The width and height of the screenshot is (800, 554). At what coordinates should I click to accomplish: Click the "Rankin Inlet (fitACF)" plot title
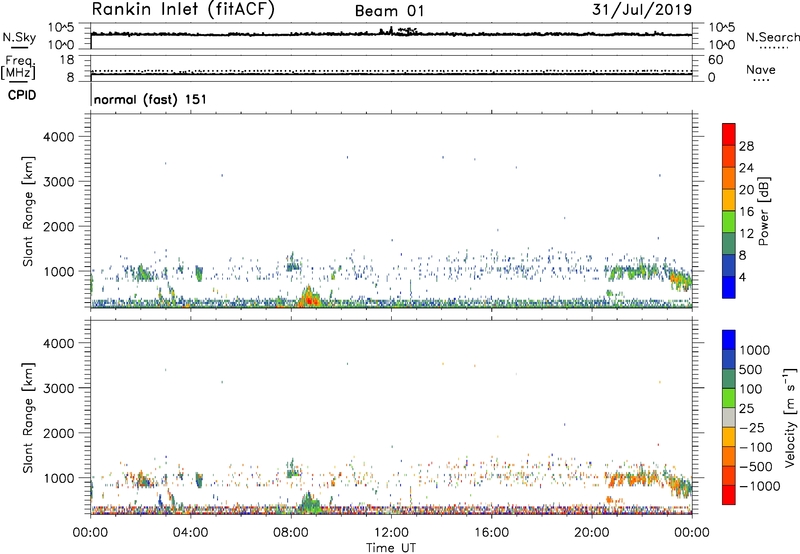[183, 9]
